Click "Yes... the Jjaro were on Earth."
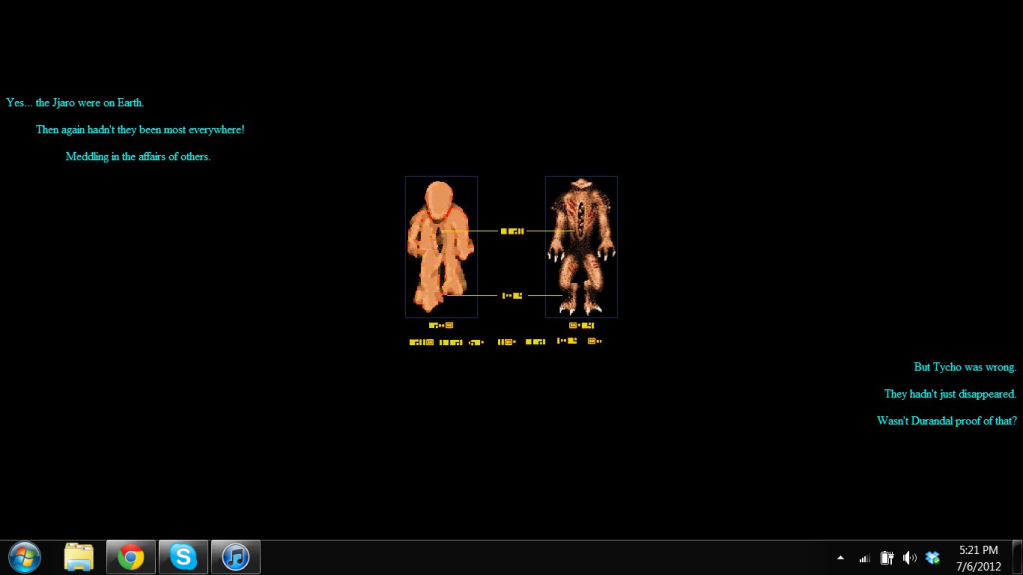Viewport: 1023px width, 575px height. 75,102
